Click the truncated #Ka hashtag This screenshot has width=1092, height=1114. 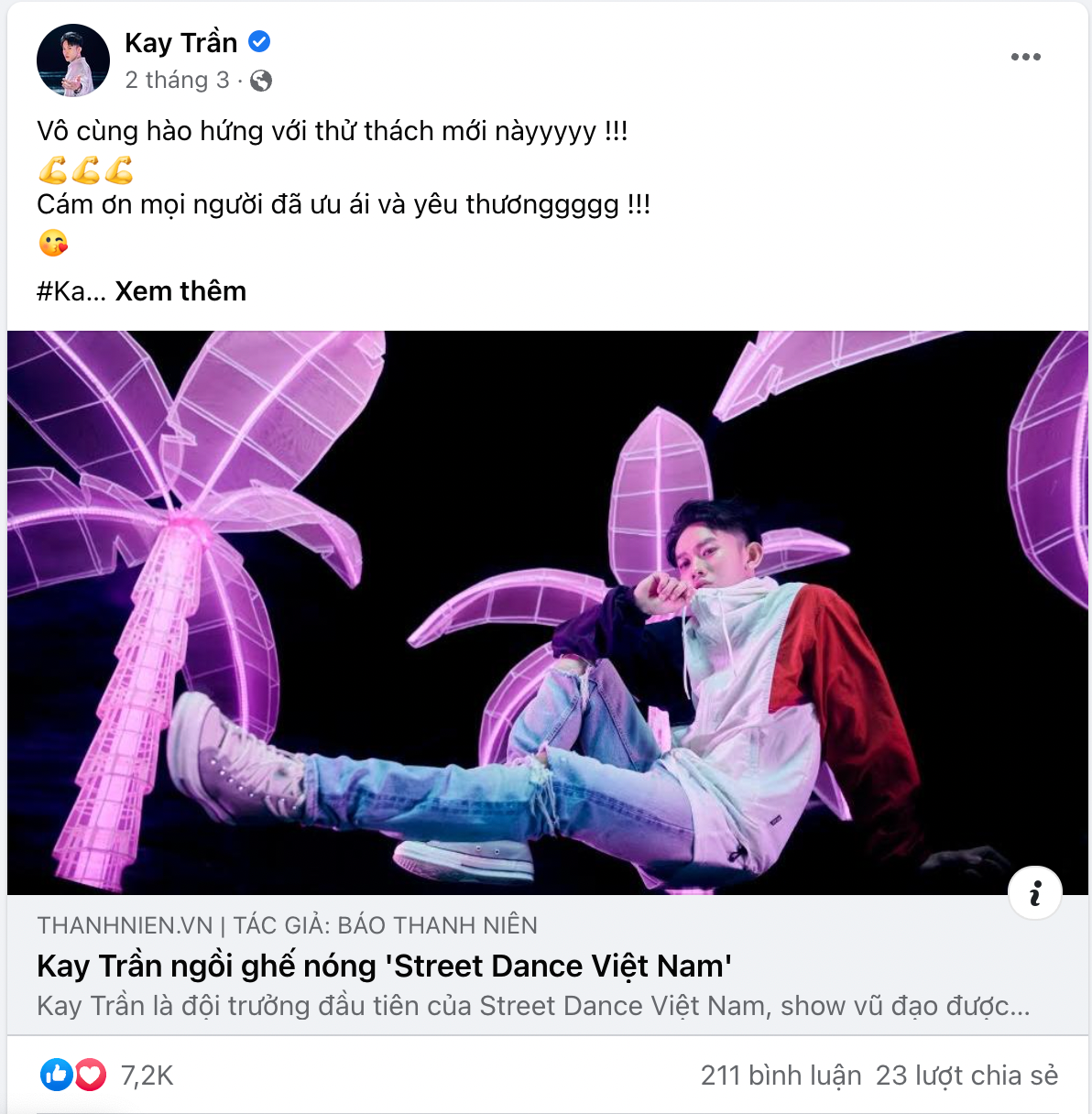60,291
